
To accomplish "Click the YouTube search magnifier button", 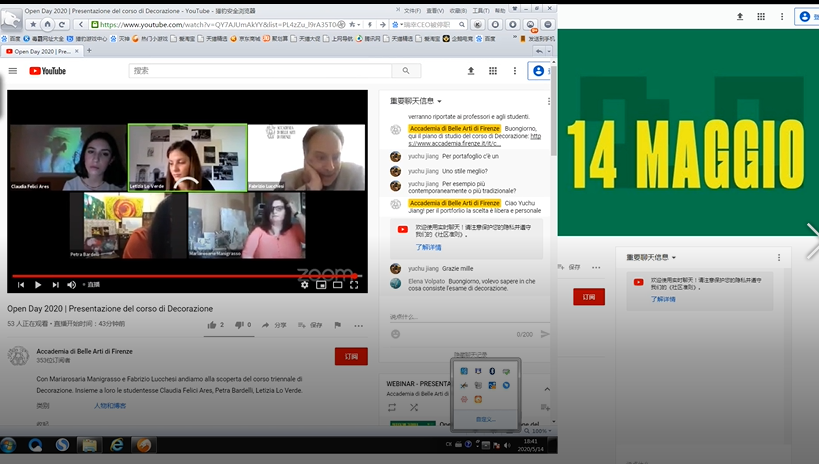I will tap(406, 71).
